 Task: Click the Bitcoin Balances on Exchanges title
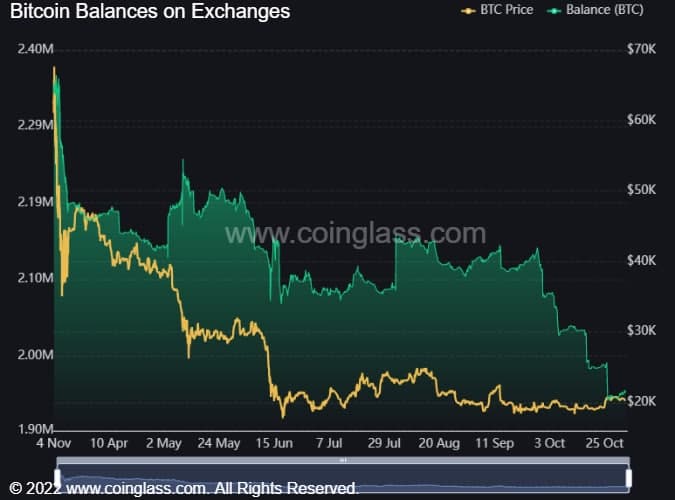[150, 11]
